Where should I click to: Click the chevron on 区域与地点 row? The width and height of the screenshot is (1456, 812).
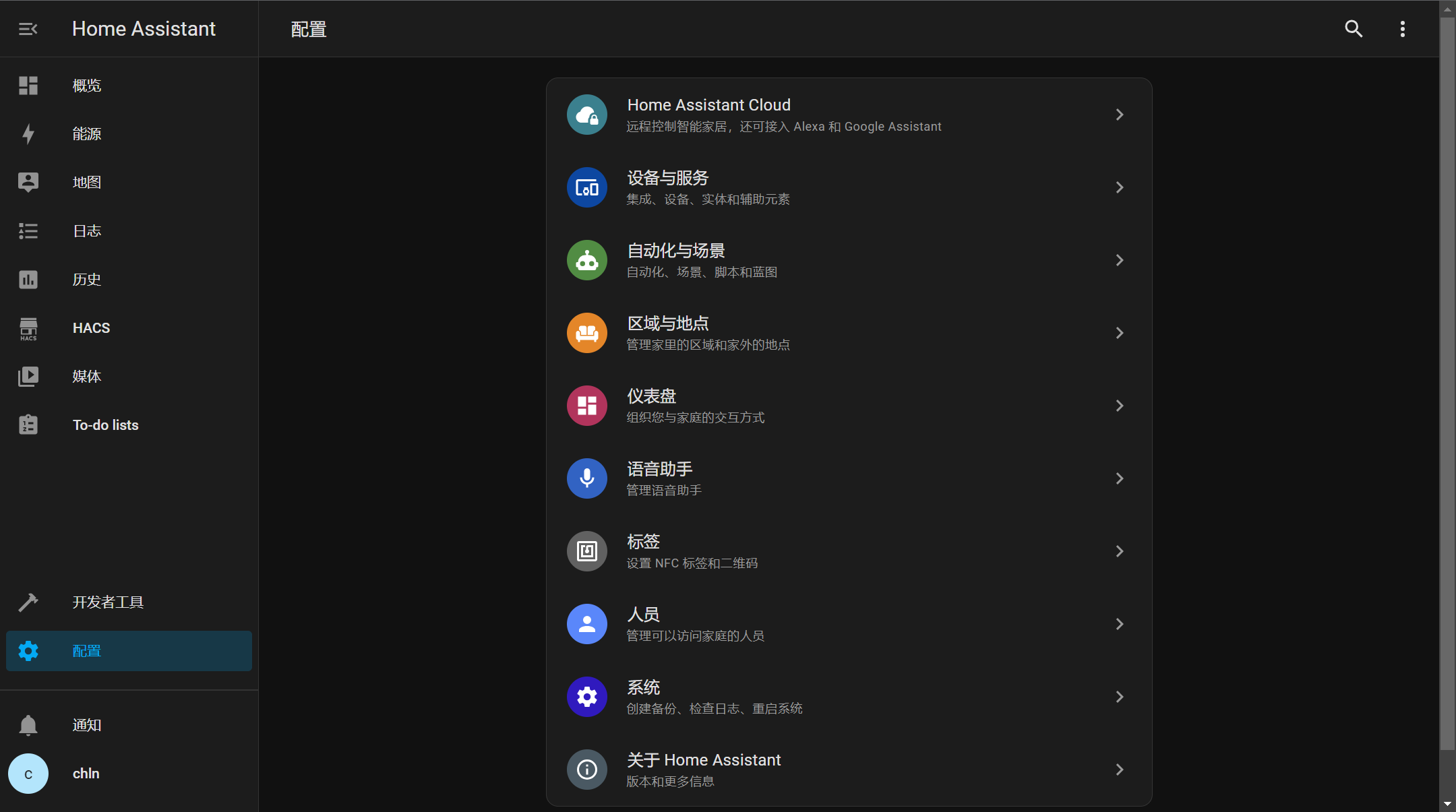1120,333
